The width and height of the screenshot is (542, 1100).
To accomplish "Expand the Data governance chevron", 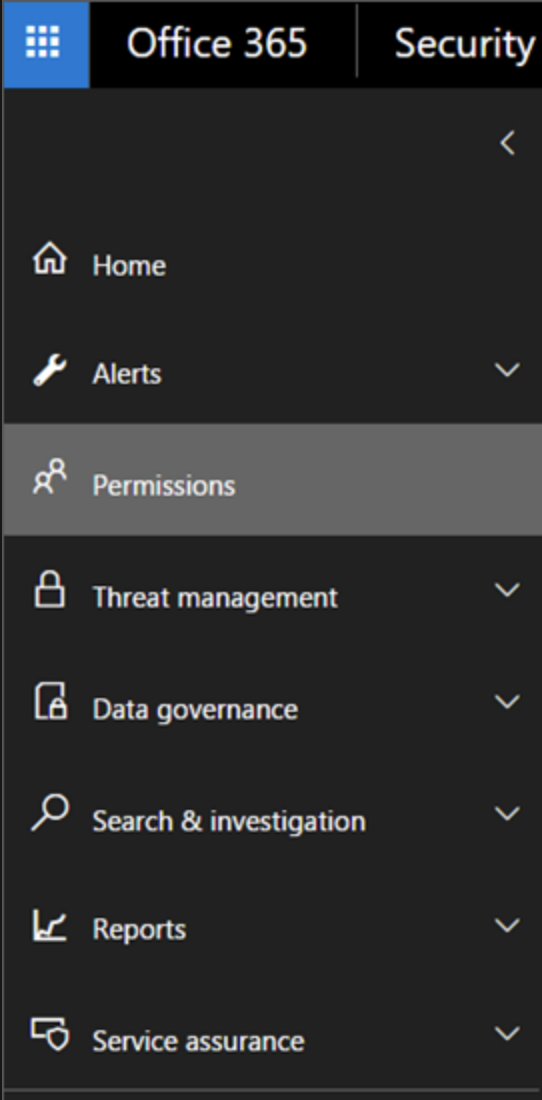I will point(507,702).
